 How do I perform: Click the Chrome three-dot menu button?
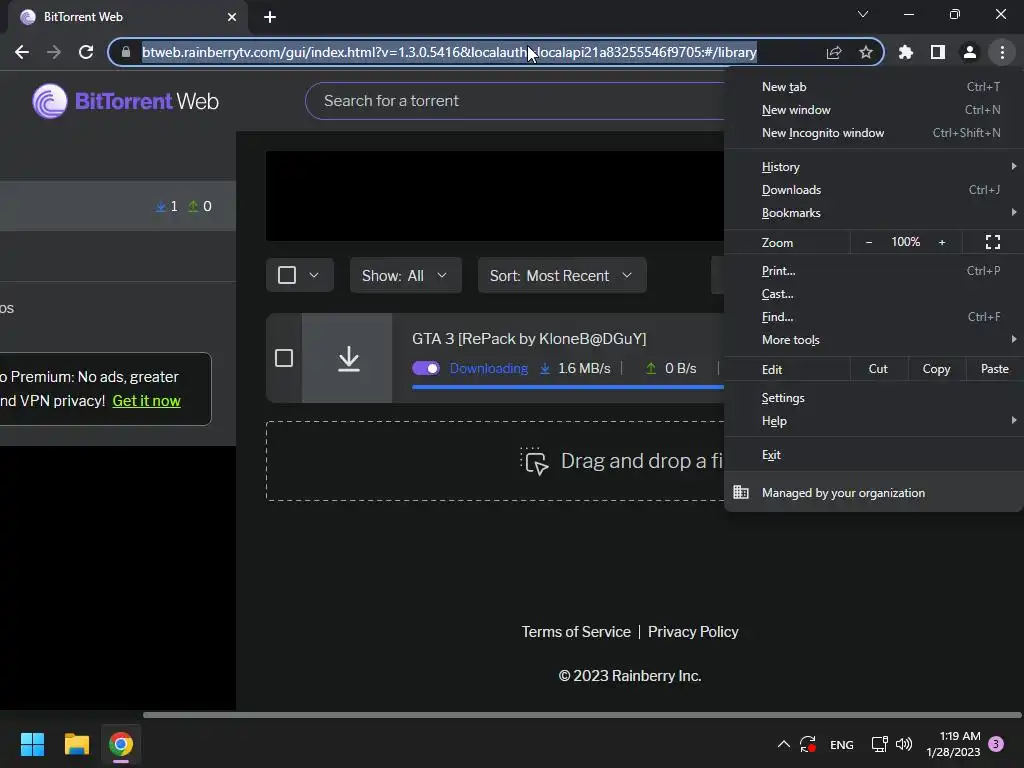[x=1002, y=52]
